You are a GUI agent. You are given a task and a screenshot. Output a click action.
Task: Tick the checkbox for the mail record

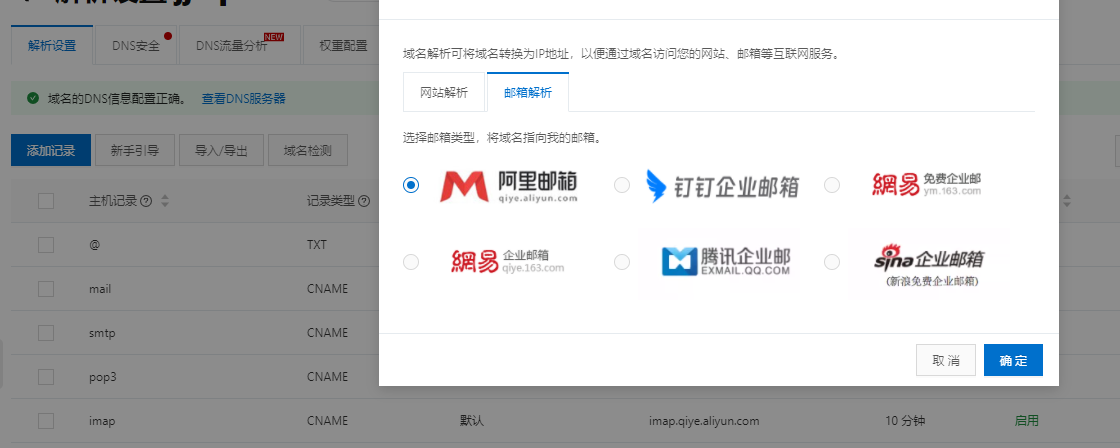pyautogui.click(x=46, y=289)
